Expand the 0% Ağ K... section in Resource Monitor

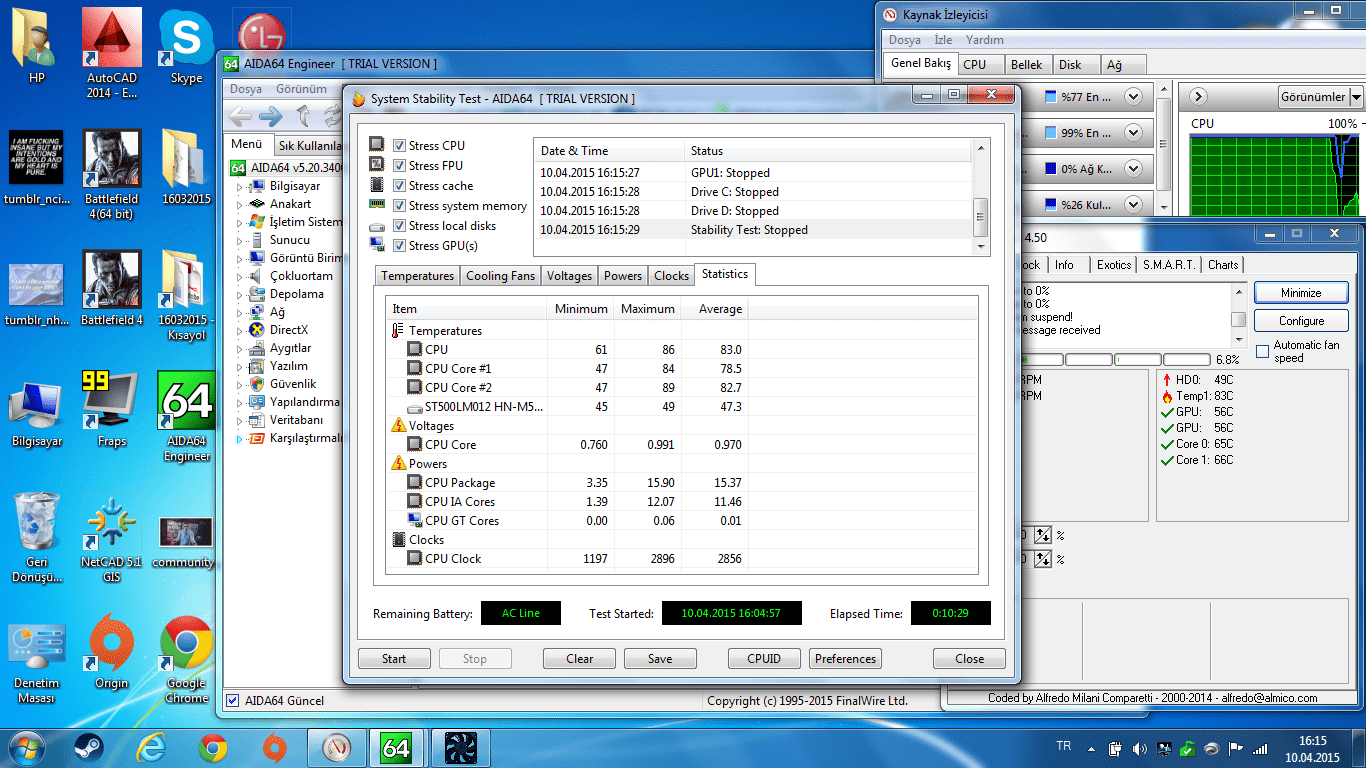pyautogui.click(x=1133, y=169)
